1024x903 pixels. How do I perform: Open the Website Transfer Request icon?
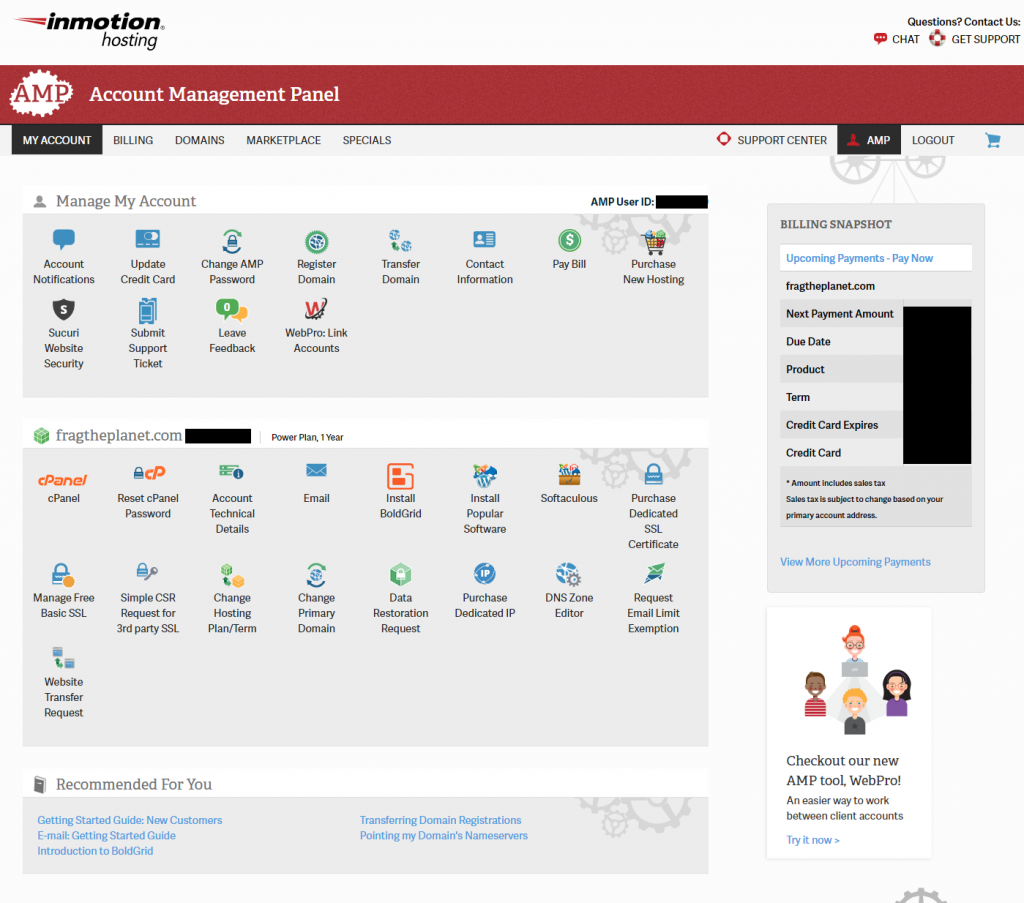(63, 657)
